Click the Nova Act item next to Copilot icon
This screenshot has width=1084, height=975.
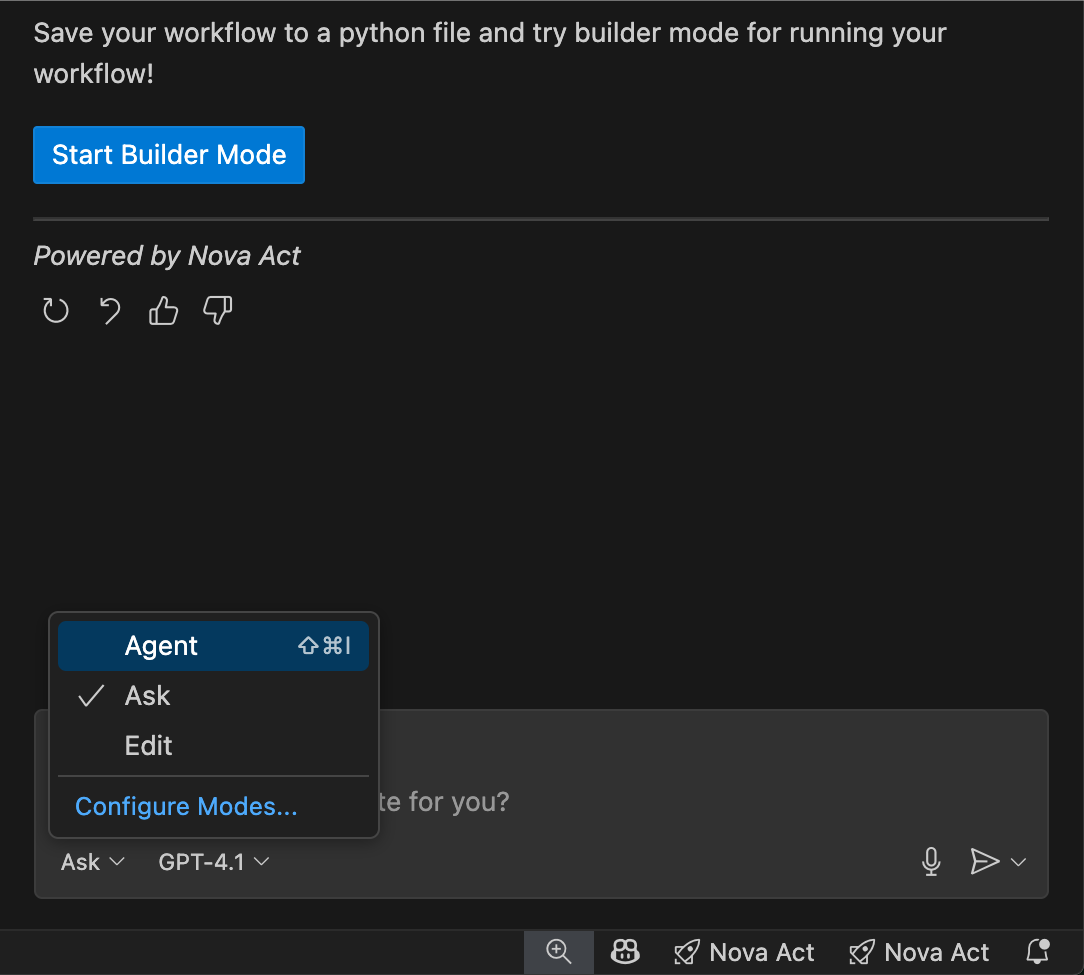click(744, 952)
